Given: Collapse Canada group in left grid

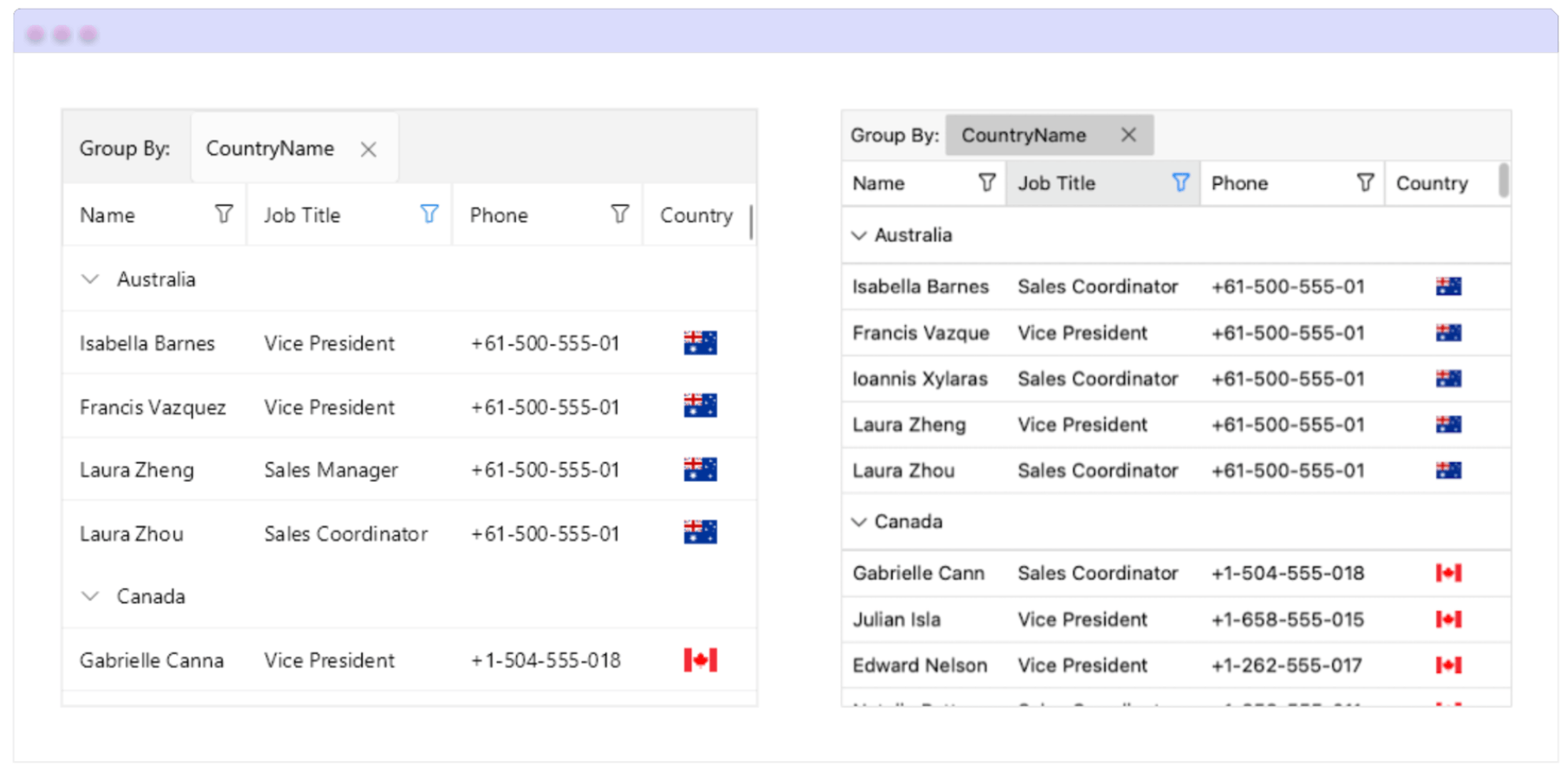Looking at the screenshot, I should 90,596.
